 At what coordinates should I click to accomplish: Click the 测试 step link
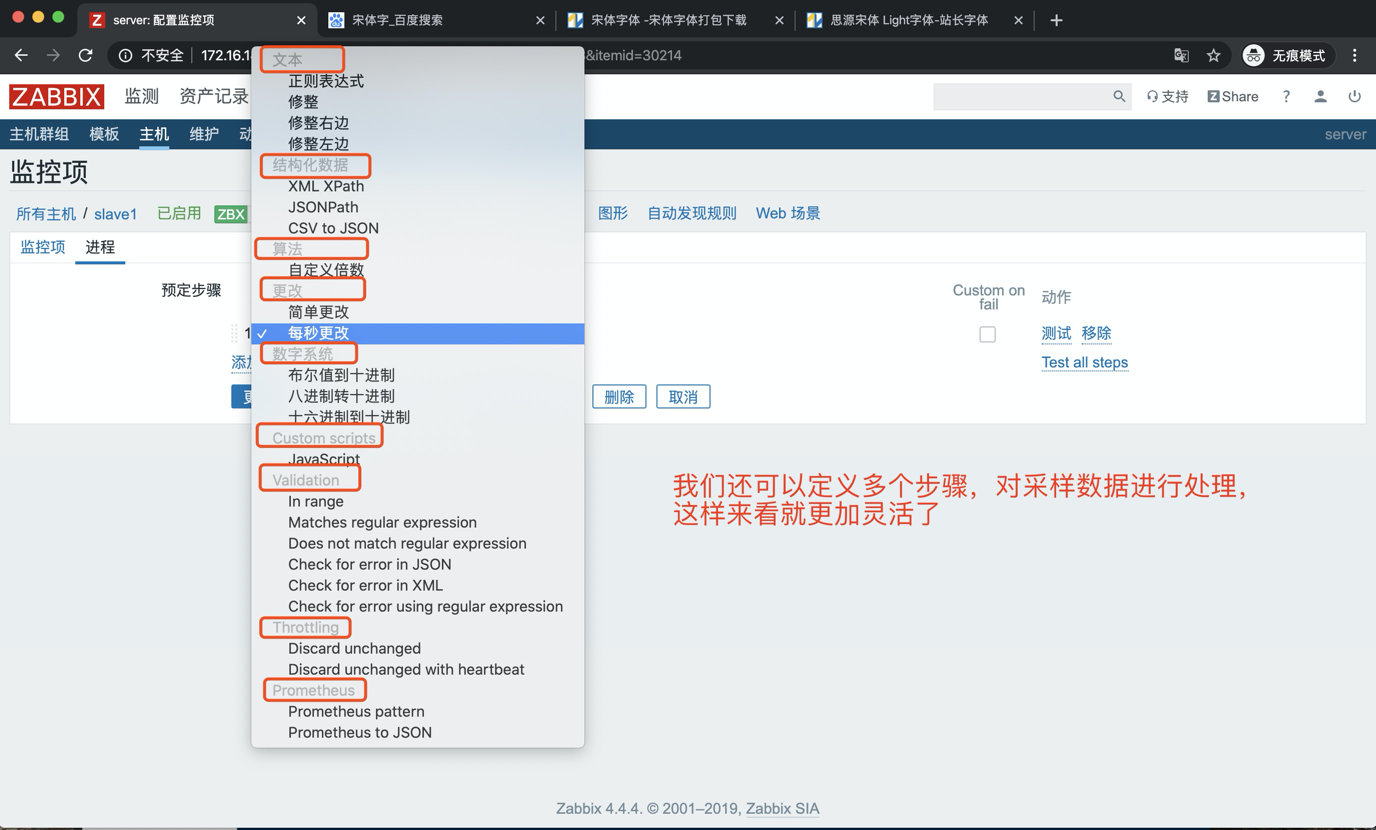pyautogui.click(x=1056, y=333)
